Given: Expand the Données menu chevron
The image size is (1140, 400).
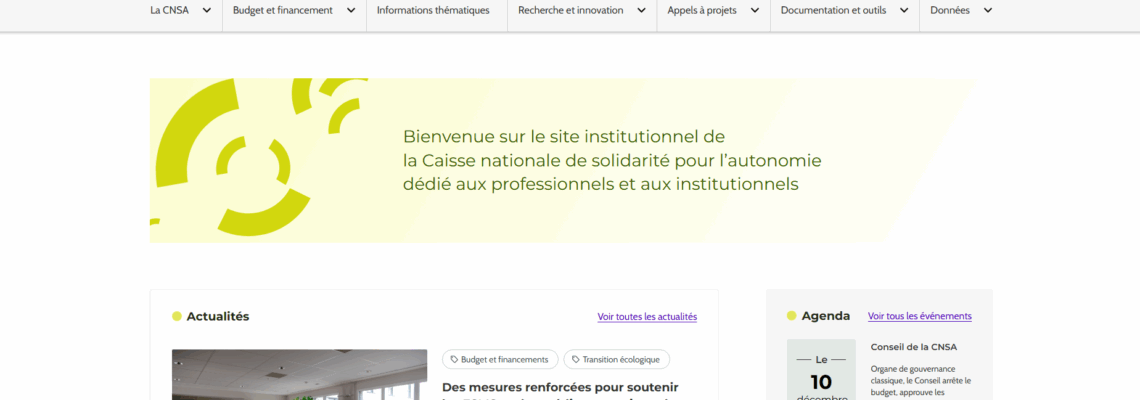Looking at the screenshot, I should (987, 11).
